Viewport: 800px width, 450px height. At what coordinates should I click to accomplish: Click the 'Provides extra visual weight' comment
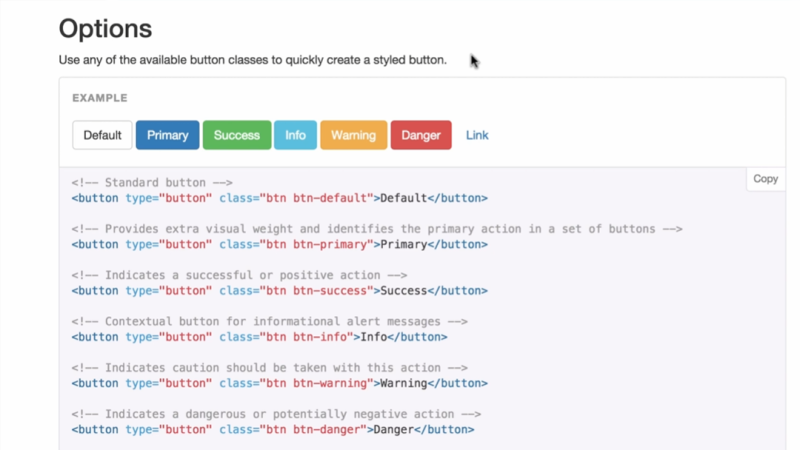[x=377, y=229]
